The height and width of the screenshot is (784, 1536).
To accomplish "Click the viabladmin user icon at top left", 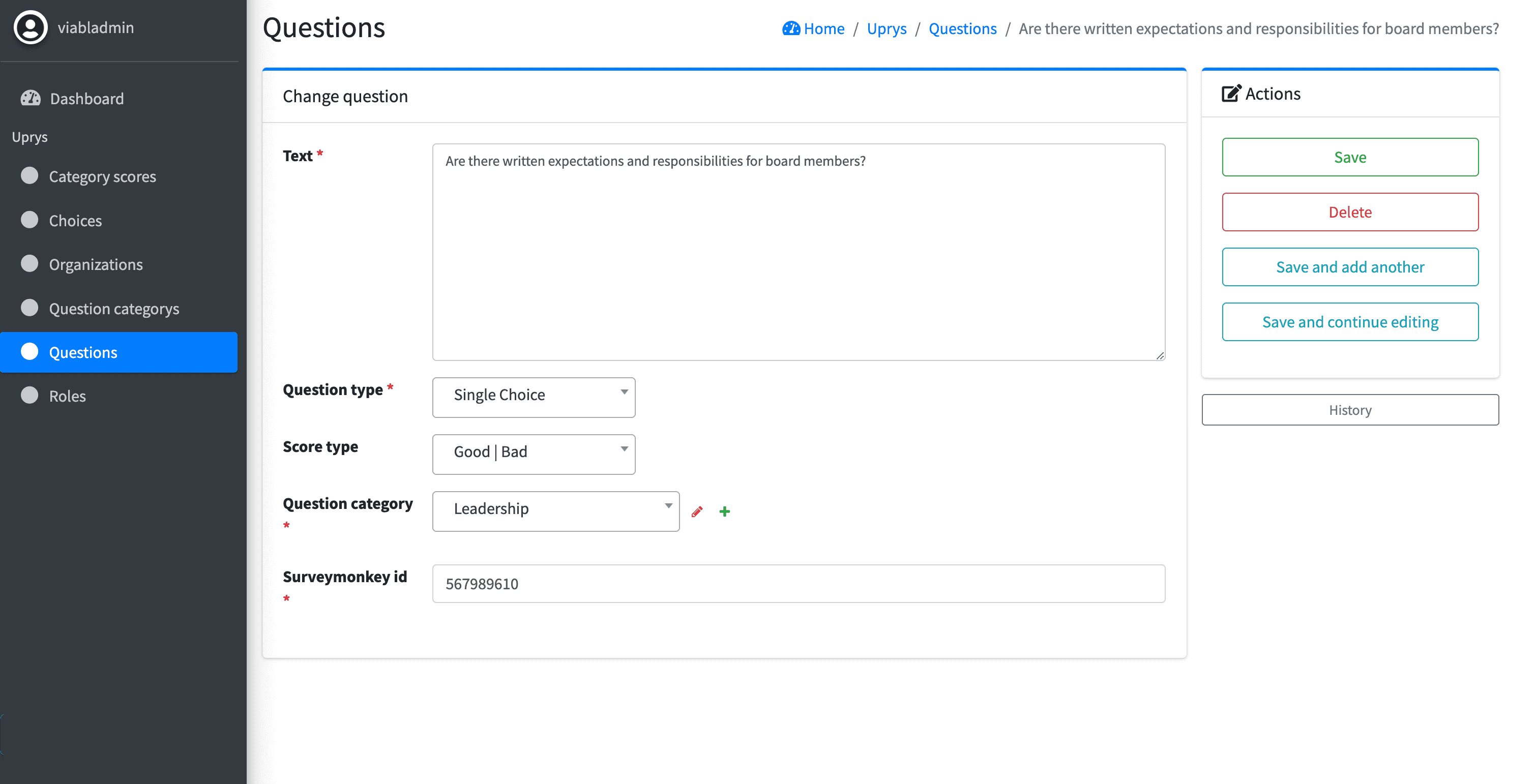I will coord(30,27).
